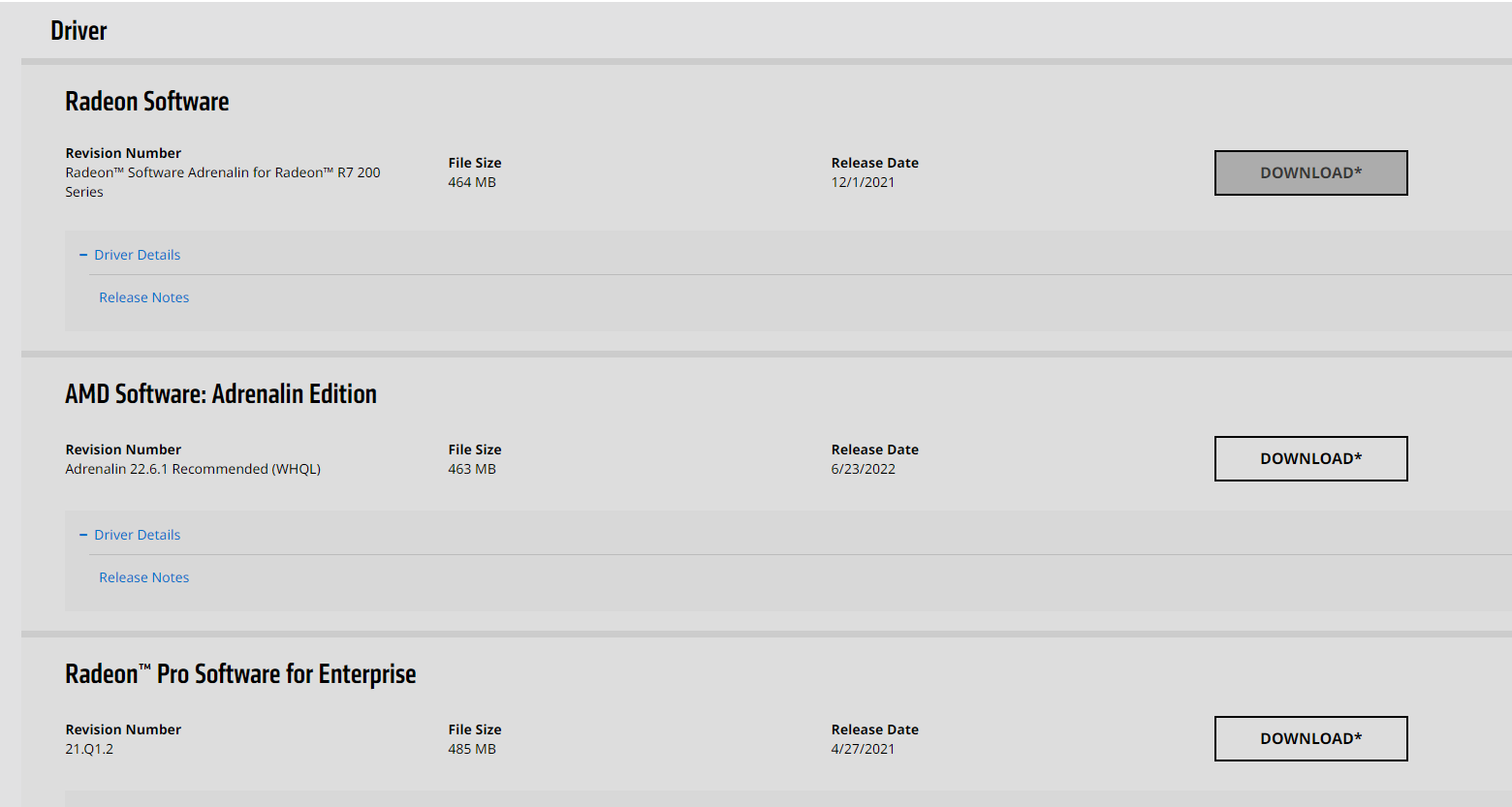Open Release Notes for Radeon Software
The width and height of the screenshot is (1512, 807).
point(143,297)
